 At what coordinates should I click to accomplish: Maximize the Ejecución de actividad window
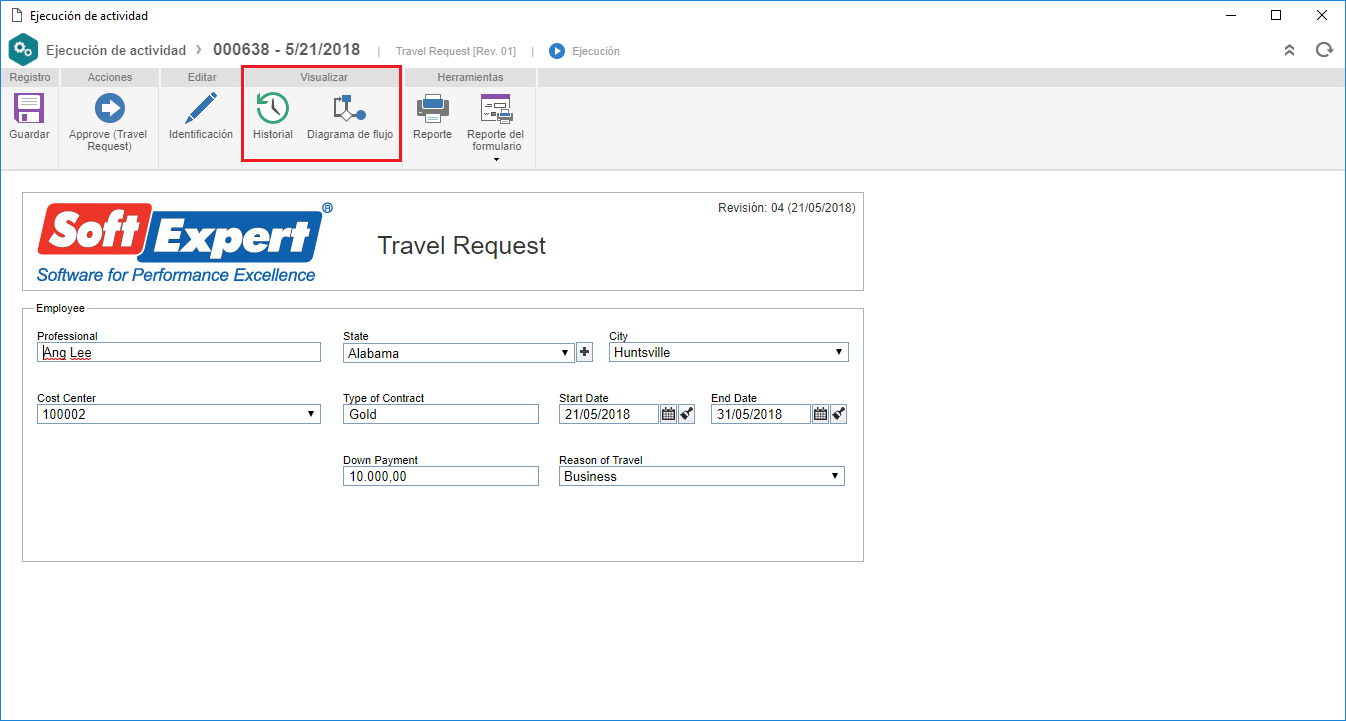tap(1276, 15)
